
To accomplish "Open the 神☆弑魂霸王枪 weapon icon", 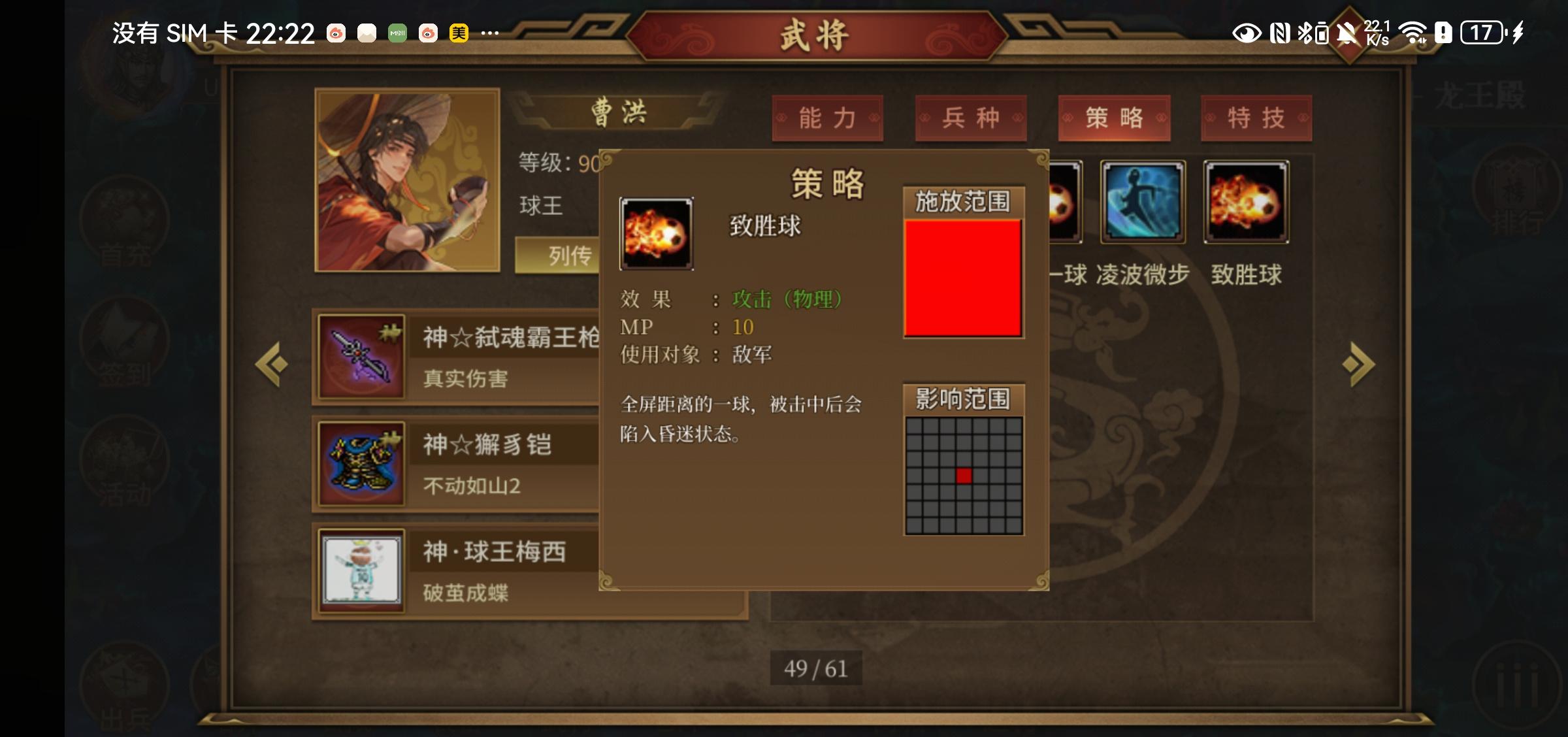I will point(361,356).
